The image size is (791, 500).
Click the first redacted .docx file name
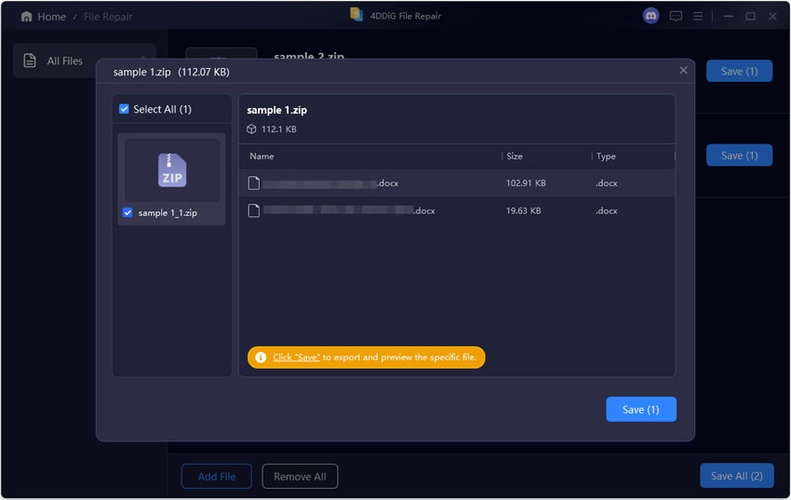click(x=330, y=183)
